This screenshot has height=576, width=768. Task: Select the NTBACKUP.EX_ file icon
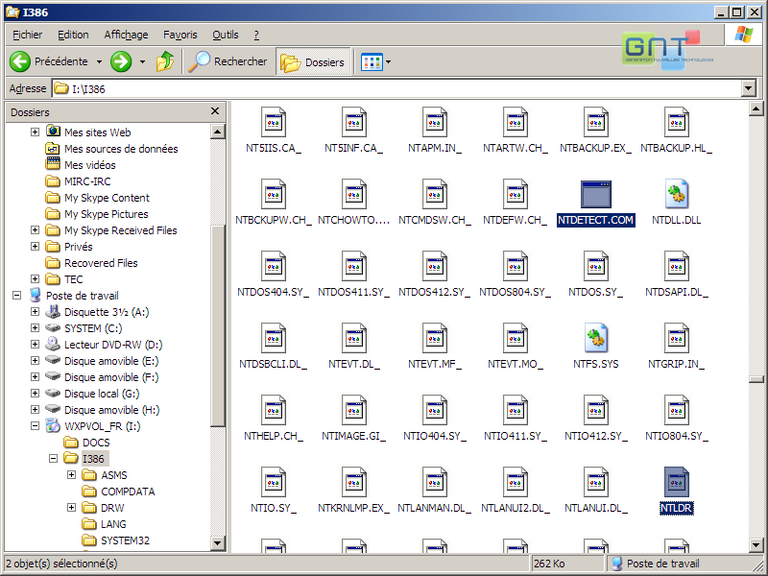click(x=596, y=122)
